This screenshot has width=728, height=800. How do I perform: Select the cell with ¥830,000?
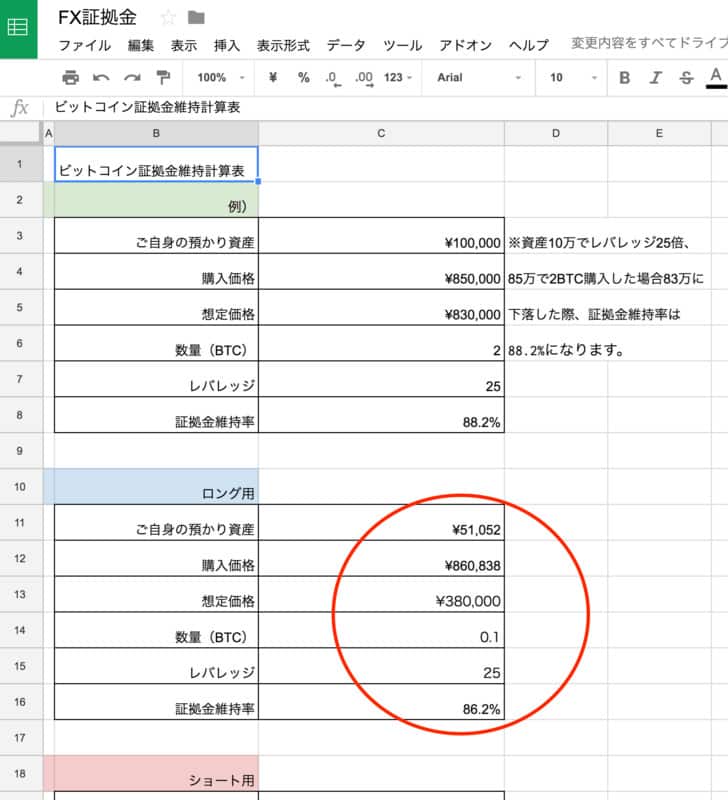(x=381, y=307)
